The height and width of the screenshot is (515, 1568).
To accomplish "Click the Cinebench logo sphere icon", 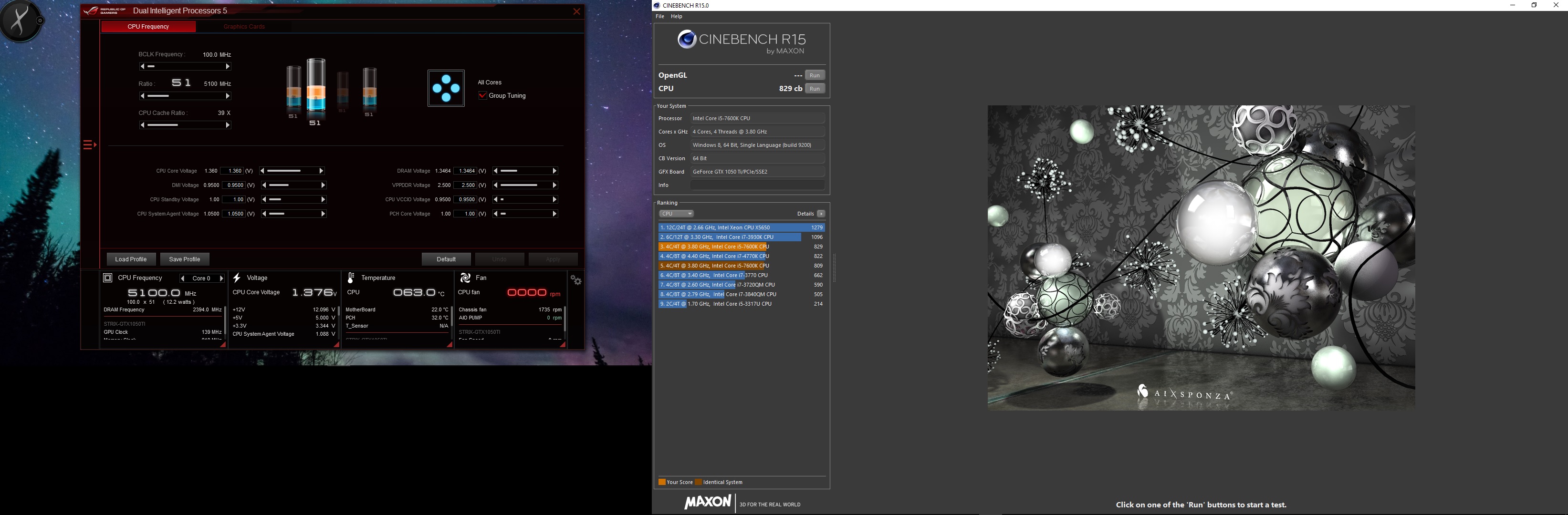I will coord(687,40).
